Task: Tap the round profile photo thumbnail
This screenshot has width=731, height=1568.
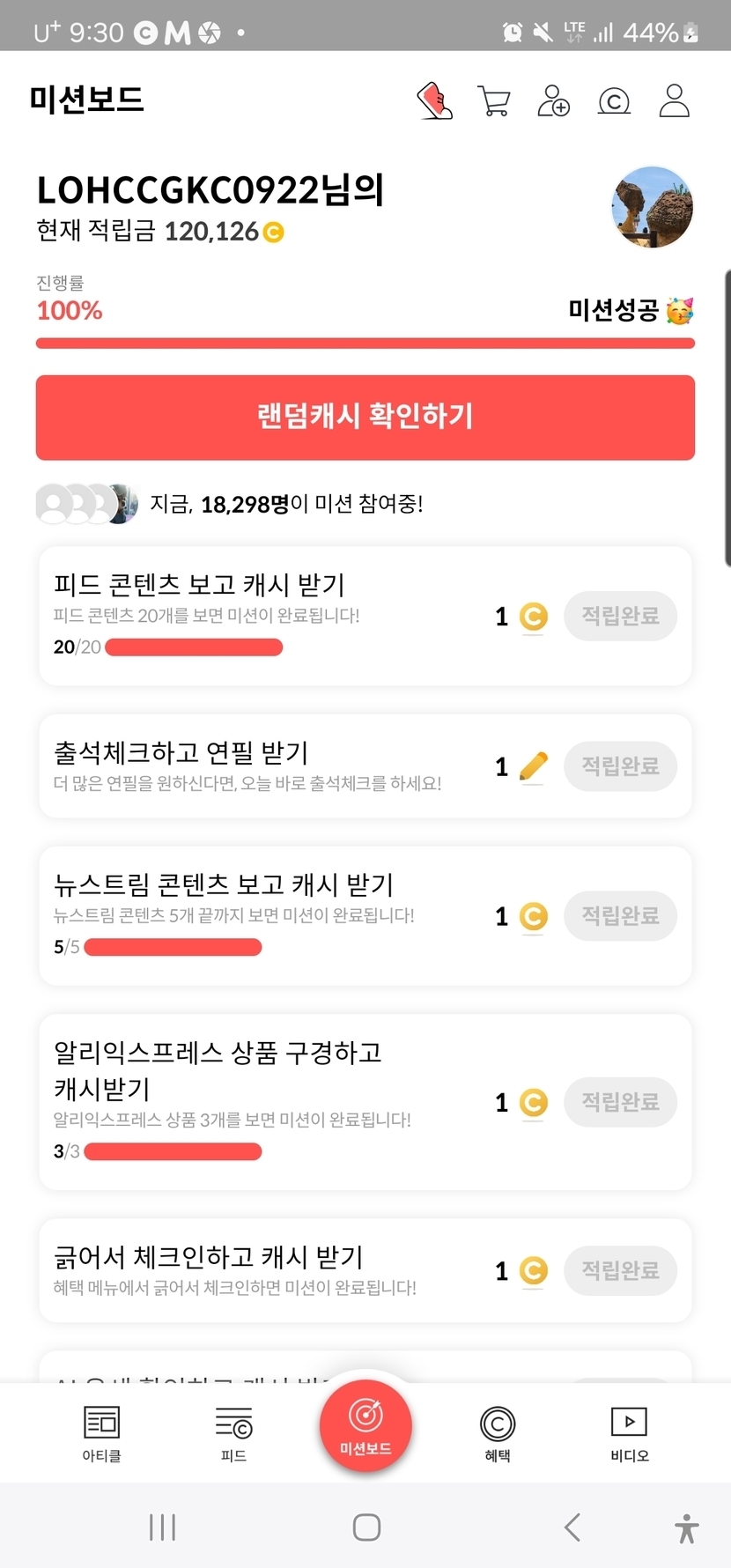Action: 652,208
